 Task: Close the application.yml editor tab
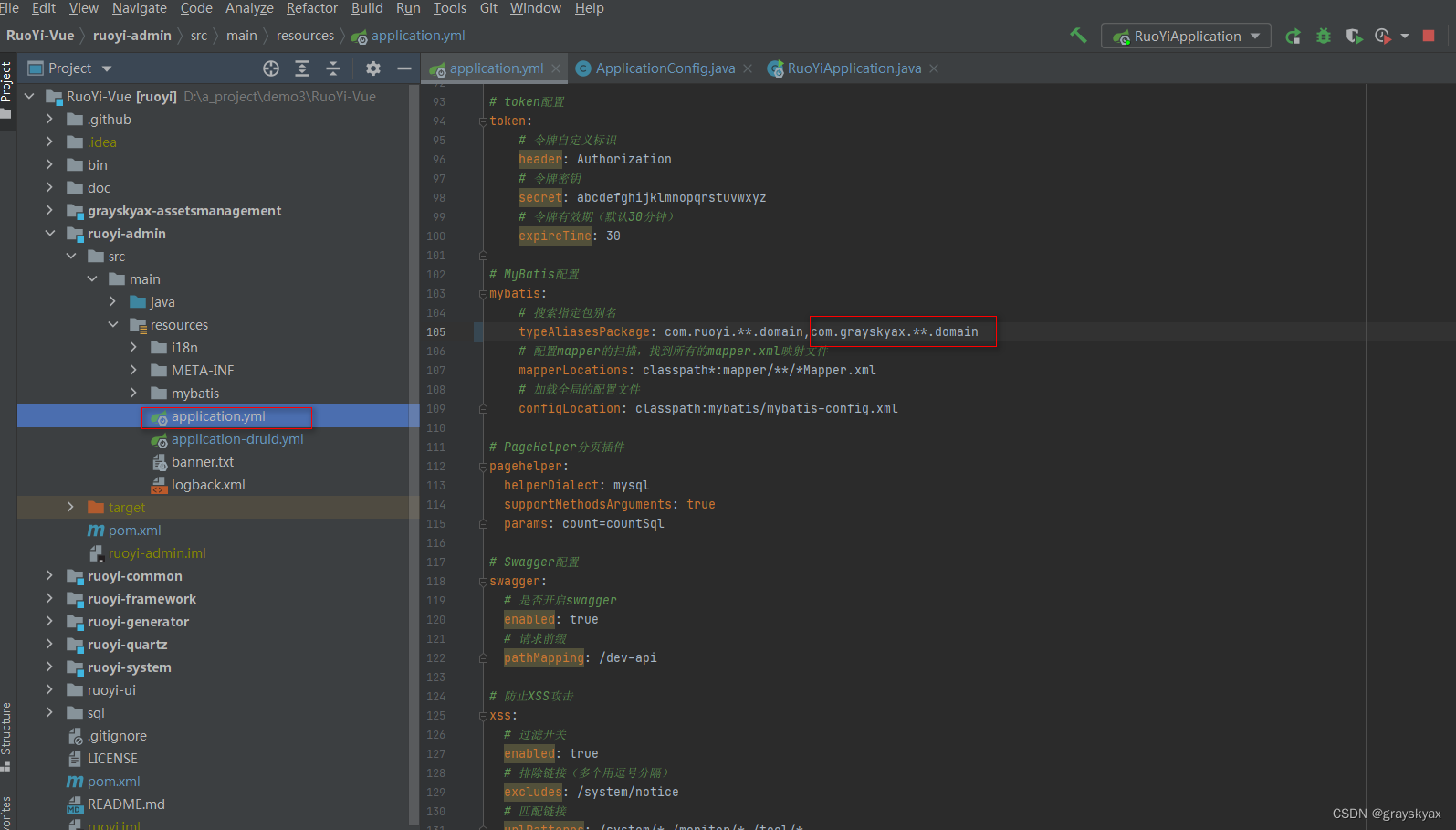coord(555,68)
